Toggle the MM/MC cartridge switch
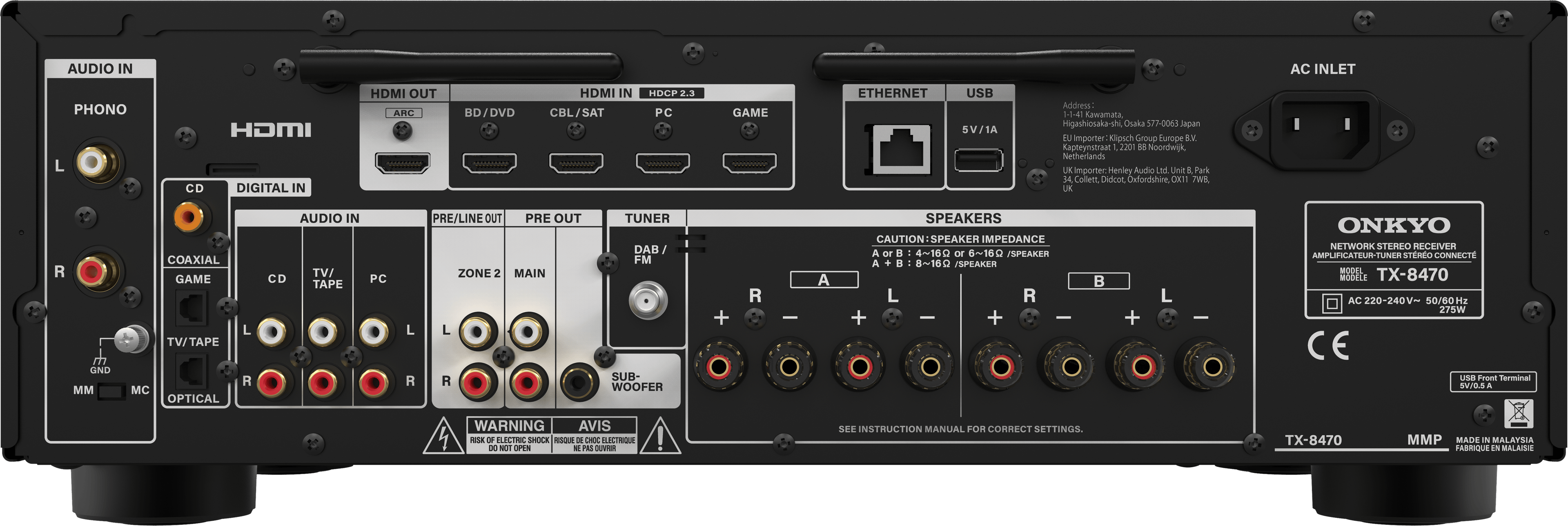The image size is (1568, 526). pos(111,391)
